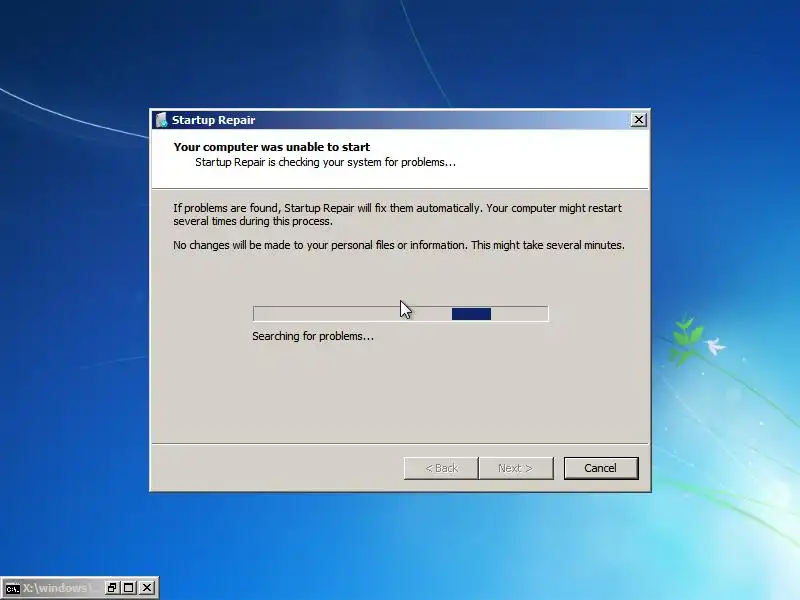800x600 pixels.
Task: Click the command prompt icon in minimized window
Action: pyautogui.click(x=12, y=588)
